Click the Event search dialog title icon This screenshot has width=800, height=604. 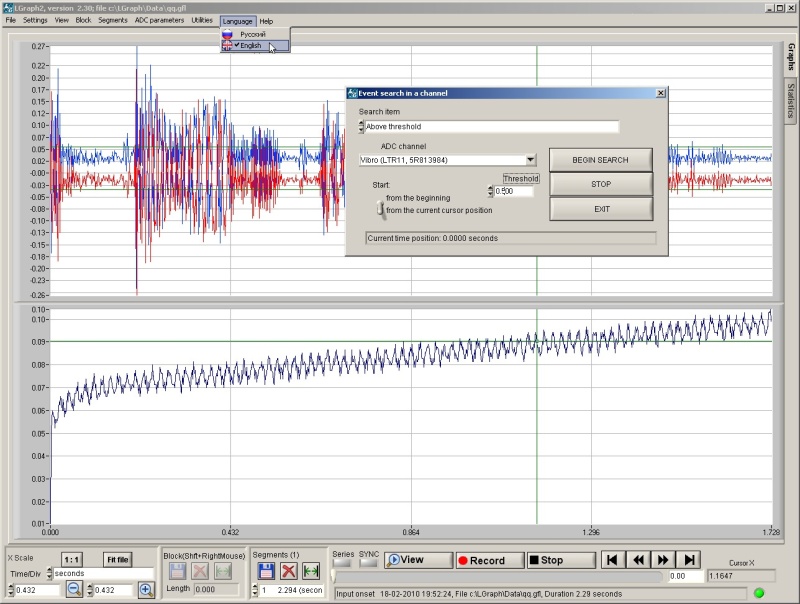click(x=352, y=93)
